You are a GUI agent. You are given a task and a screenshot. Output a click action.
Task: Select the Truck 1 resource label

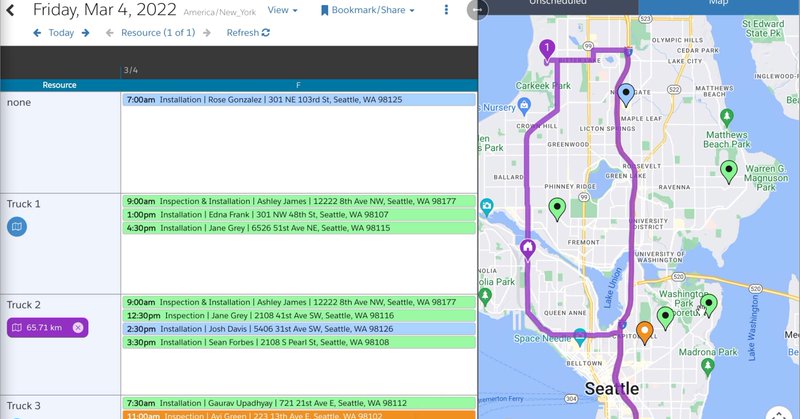pyautogui.click(x=23, y=204)
